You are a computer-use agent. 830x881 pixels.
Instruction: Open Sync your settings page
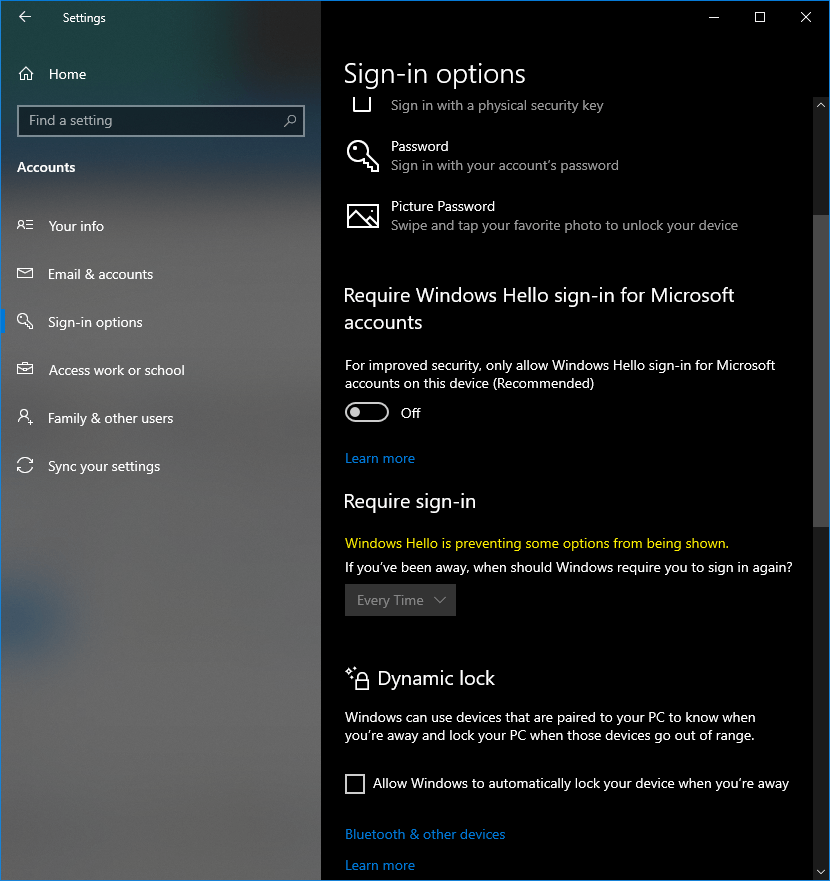[160, 466]
